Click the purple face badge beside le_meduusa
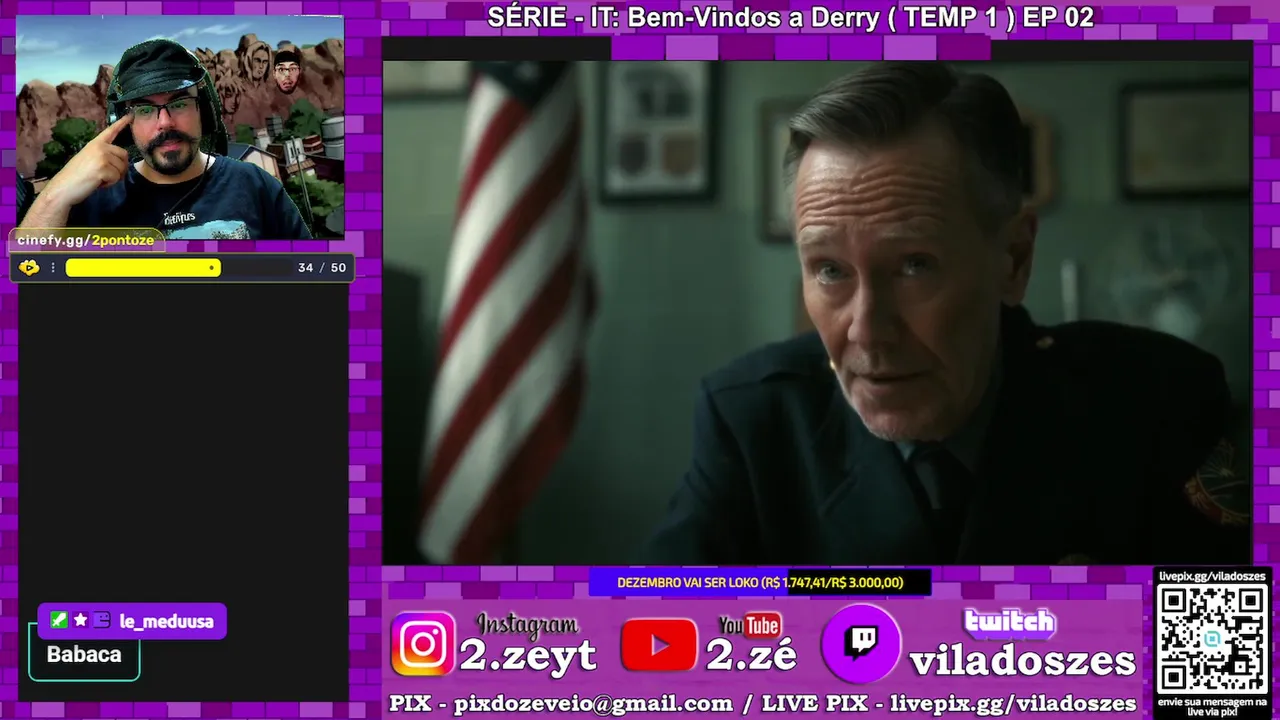This screenshot has height=720, width=1280. point(101,620)
